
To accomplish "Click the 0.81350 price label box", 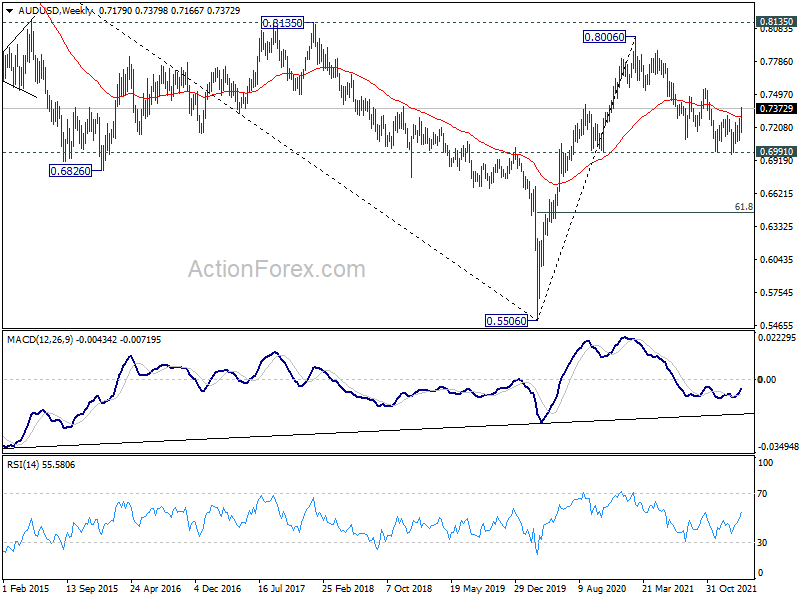I will [x=282, y=23].
